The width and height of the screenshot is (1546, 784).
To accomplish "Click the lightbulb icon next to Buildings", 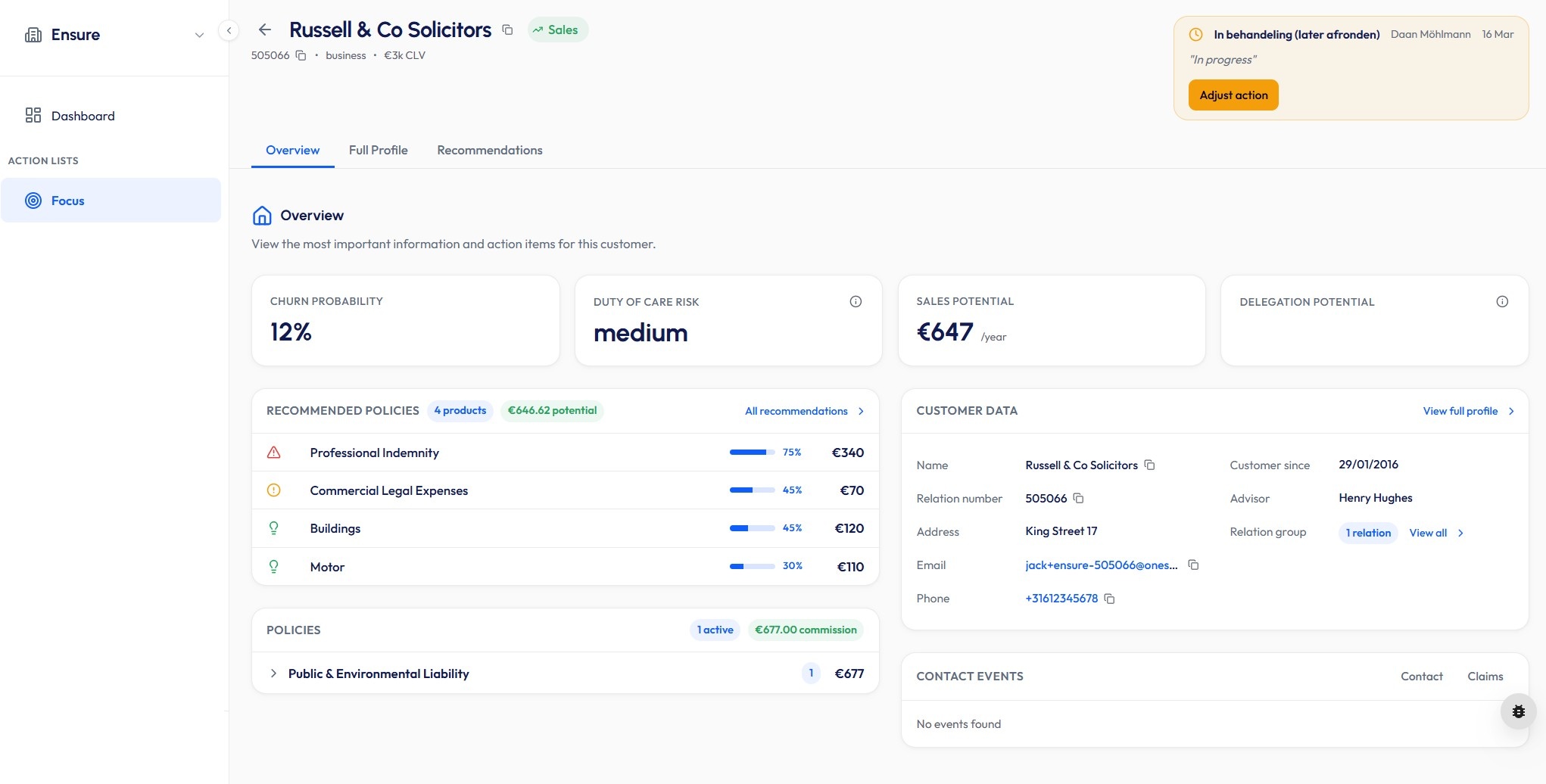I will pyautogui.click(x=274, y=527).
